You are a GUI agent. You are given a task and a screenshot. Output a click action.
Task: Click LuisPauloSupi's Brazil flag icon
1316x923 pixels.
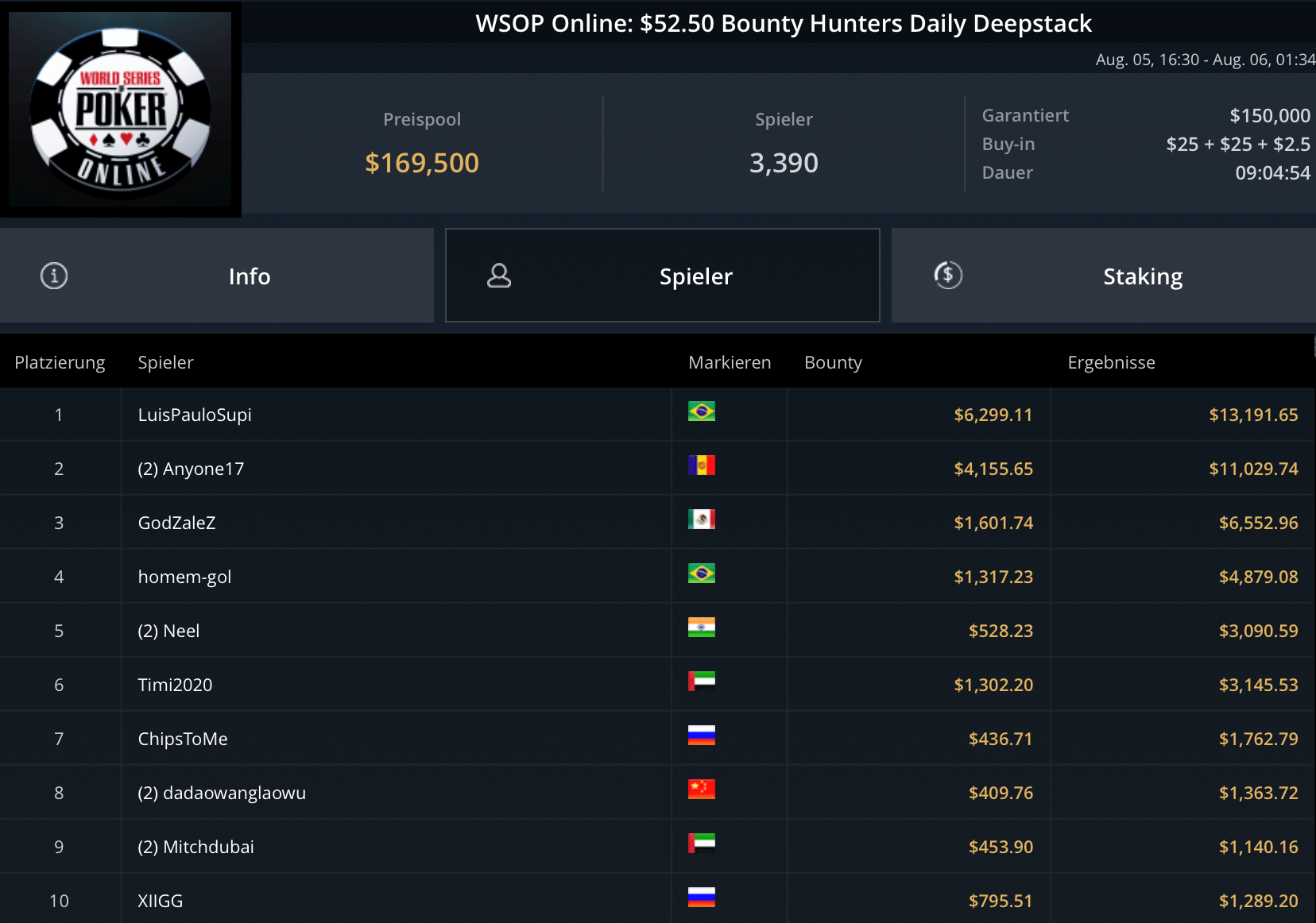[701, 411]
